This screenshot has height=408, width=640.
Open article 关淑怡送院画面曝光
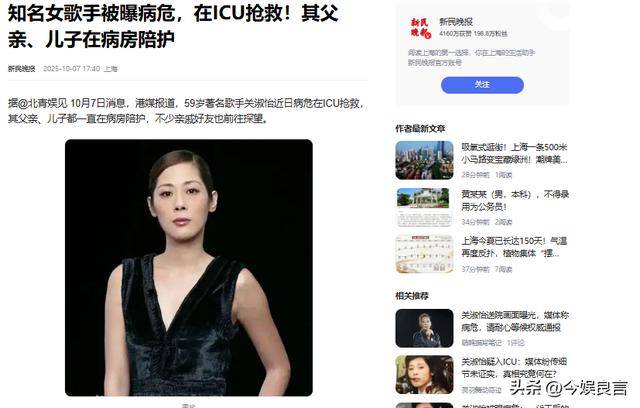[x=515, y=321]
